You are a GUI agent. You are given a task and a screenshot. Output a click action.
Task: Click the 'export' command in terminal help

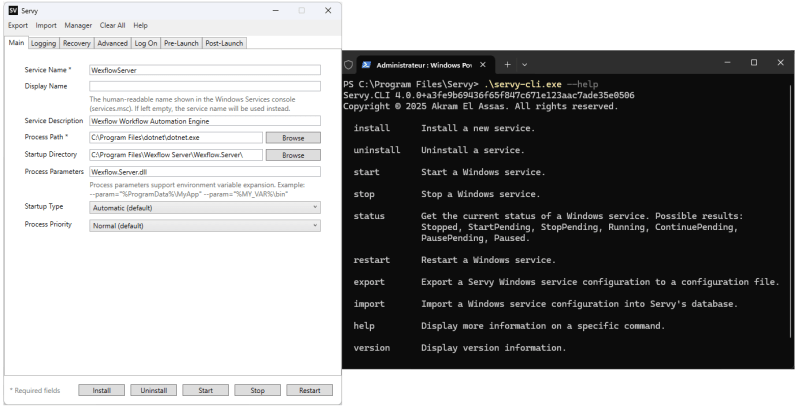tap(369, 282)
